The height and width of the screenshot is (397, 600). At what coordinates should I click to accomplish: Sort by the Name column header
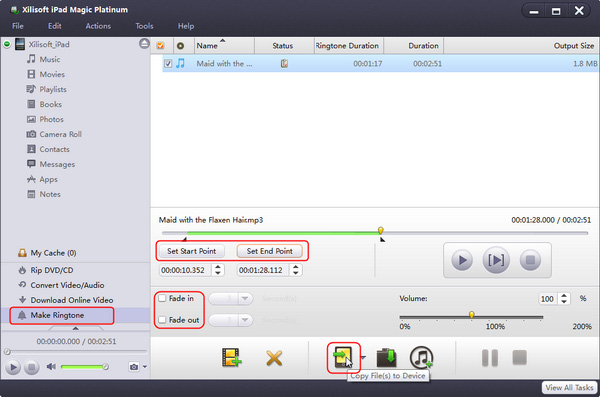225,46
